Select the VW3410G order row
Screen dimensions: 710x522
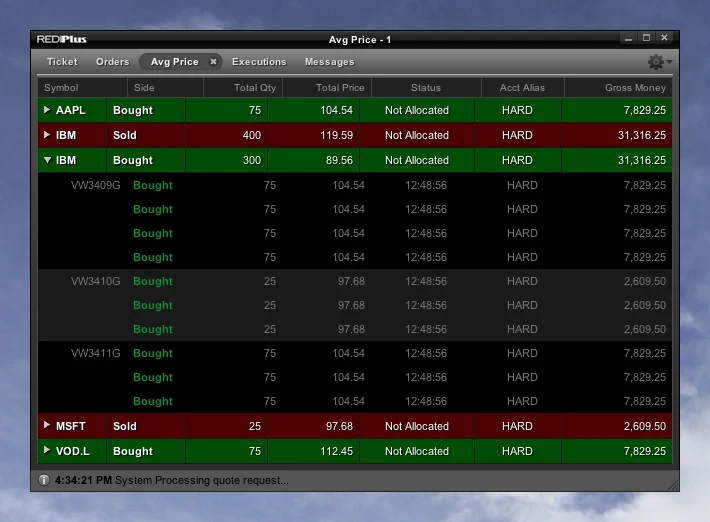(x=355, y=281)
